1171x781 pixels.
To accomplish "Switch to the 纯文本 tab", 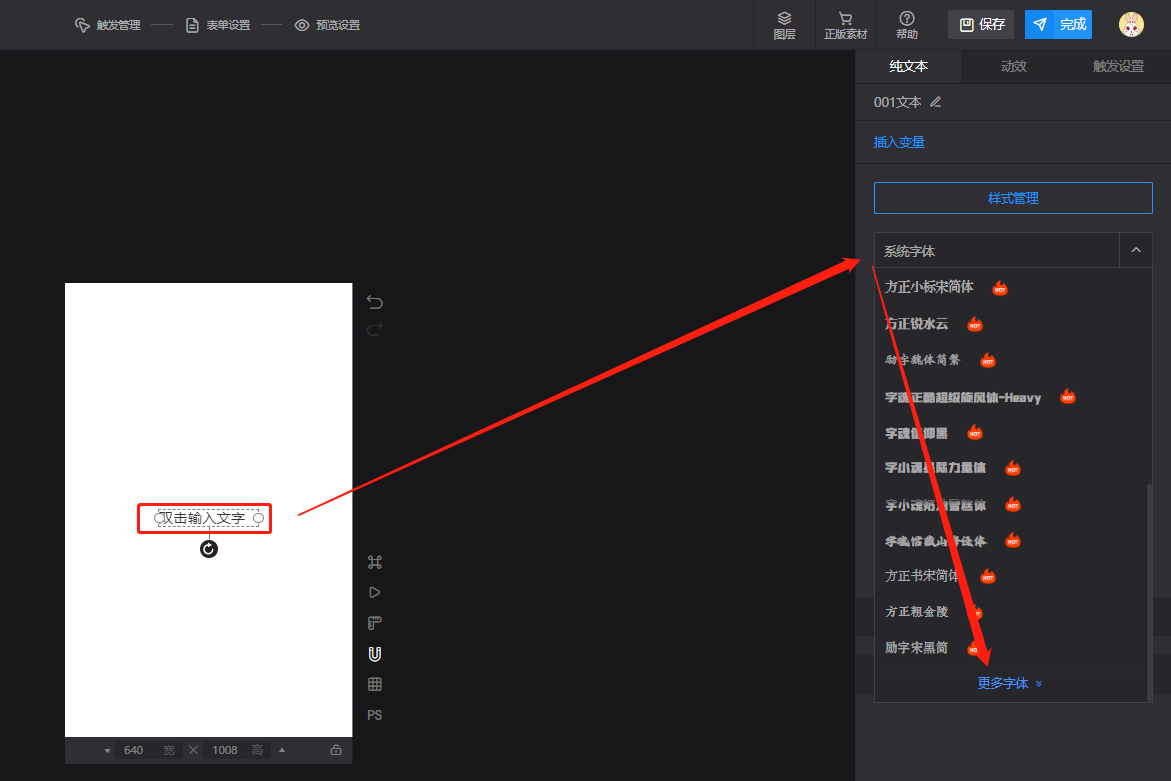I will [908, 66].
